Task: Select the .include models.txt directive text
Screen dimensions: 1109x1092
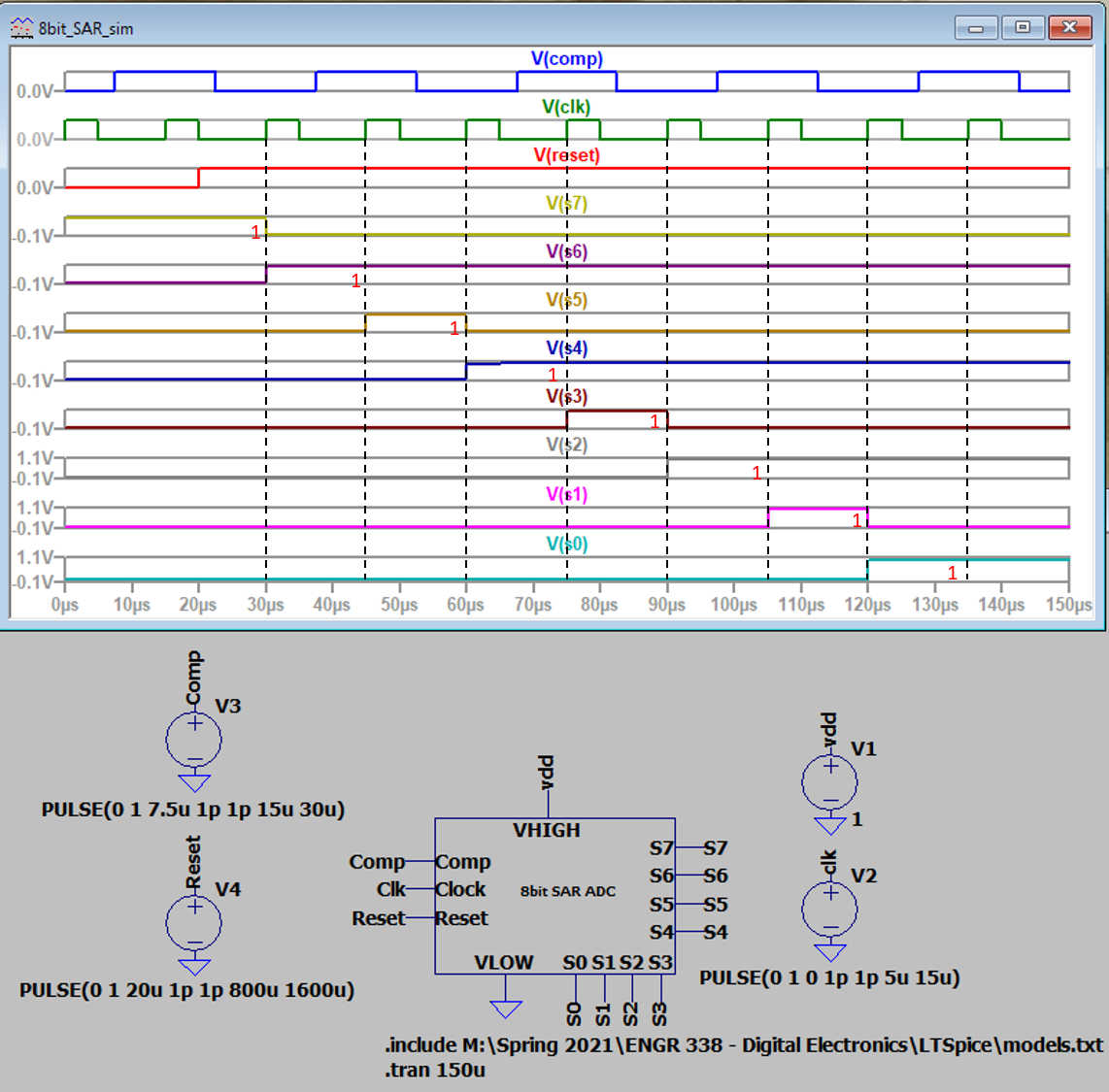Action: [x=744, y=1045]
